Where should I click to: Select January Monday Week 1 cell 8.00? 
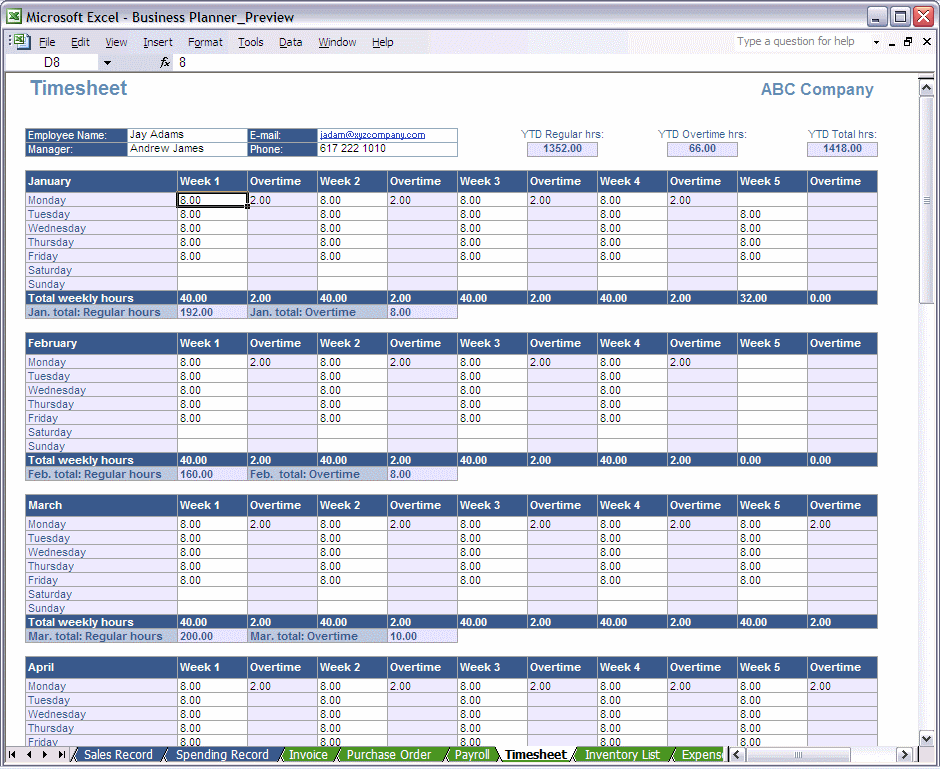212,200
